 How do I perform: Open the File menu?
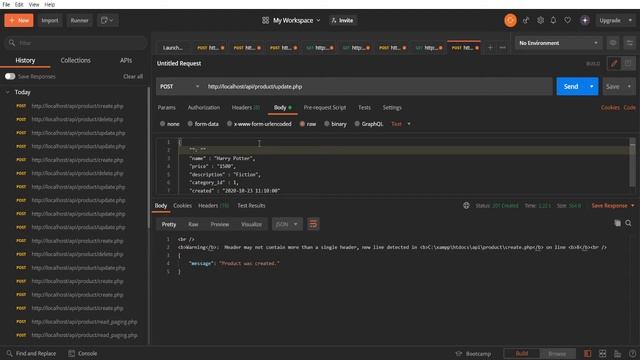click(x=6, y=4)
